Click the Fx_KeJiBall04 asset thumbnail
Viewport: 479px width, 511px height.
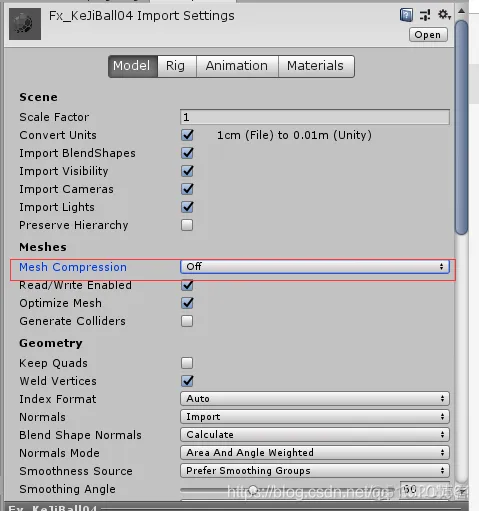coord(25,24)
